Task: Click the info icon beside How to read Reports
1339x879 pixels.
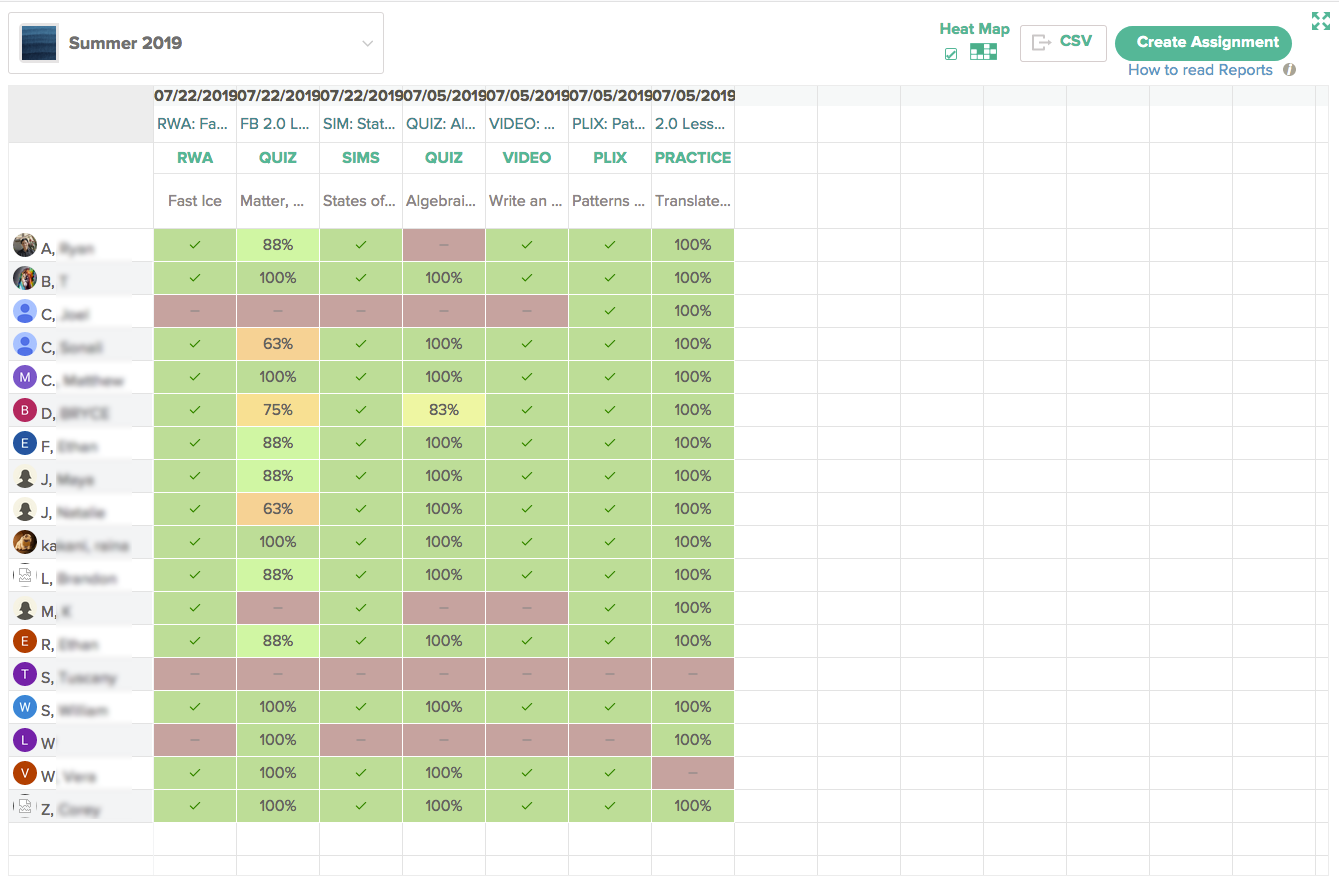Action: coord(1290,70)
